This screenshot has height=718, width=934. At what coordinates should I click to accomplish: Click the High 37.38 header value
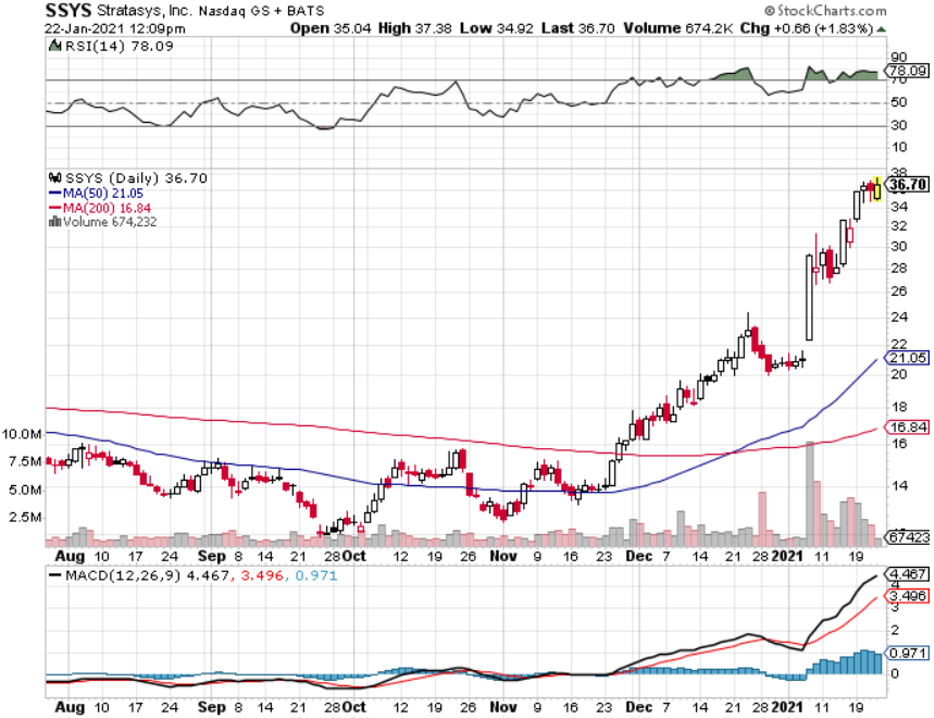tap(415, 28)
